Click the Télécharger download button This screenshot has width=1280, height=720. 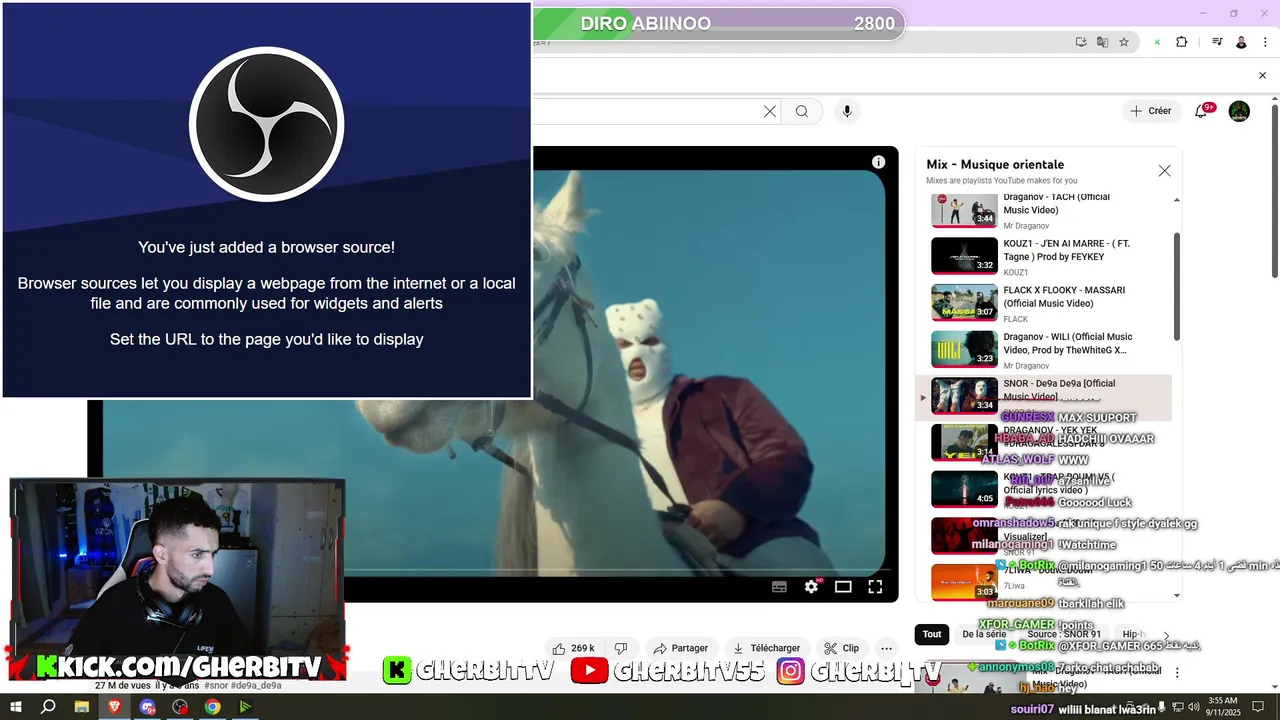766,648
